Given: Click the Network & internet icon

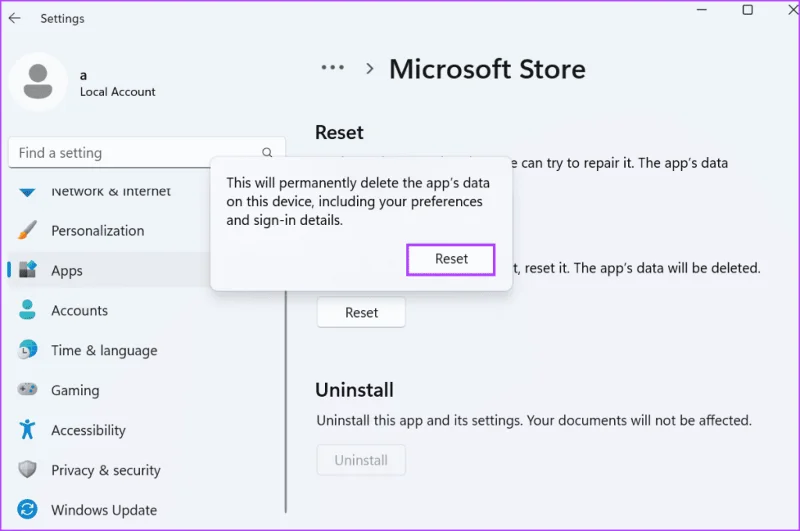Looking at the screenshot, I should click(27, 192).
